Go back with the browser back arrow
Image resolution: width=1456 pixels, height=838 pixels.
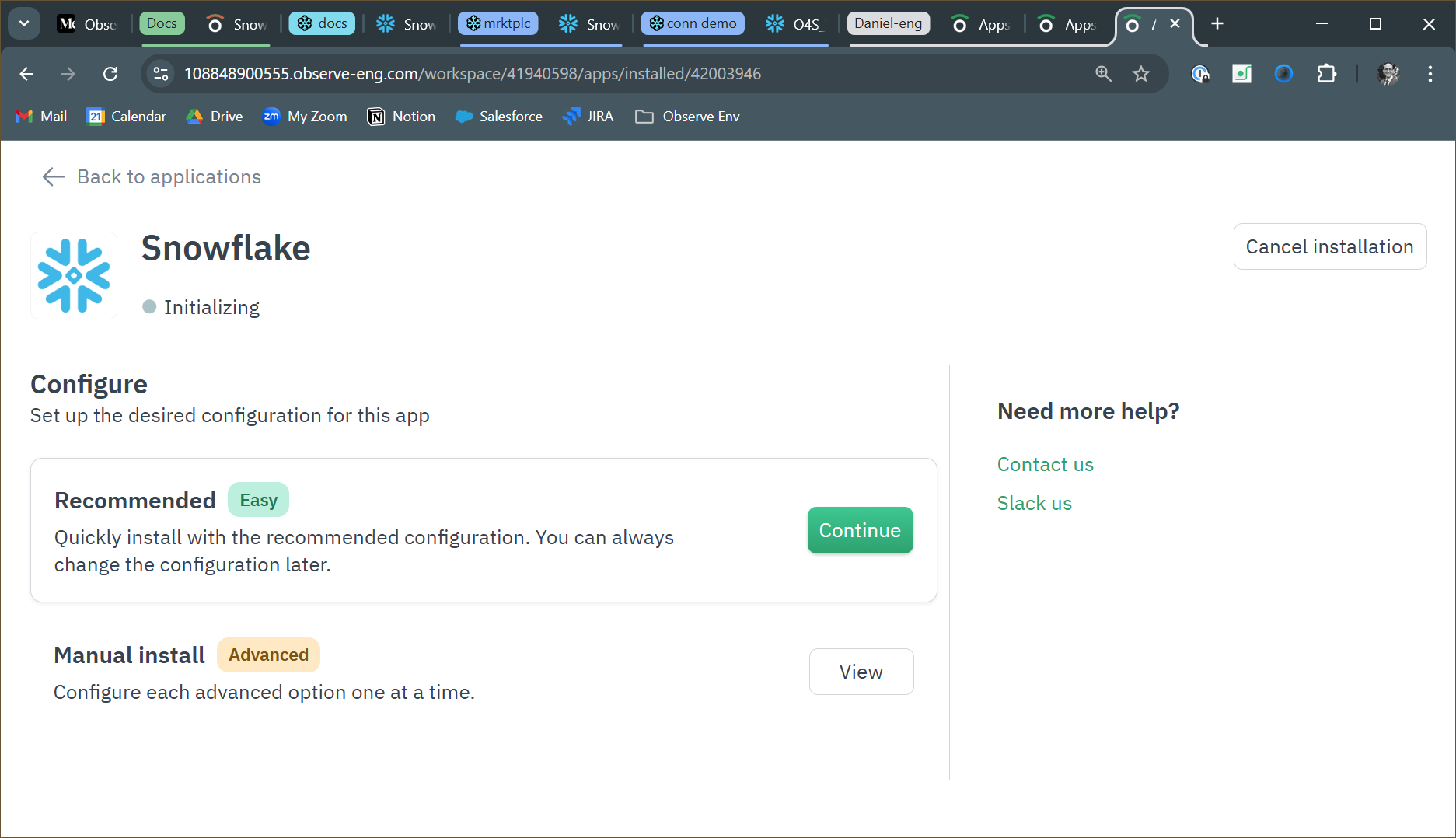pos(26,74)
